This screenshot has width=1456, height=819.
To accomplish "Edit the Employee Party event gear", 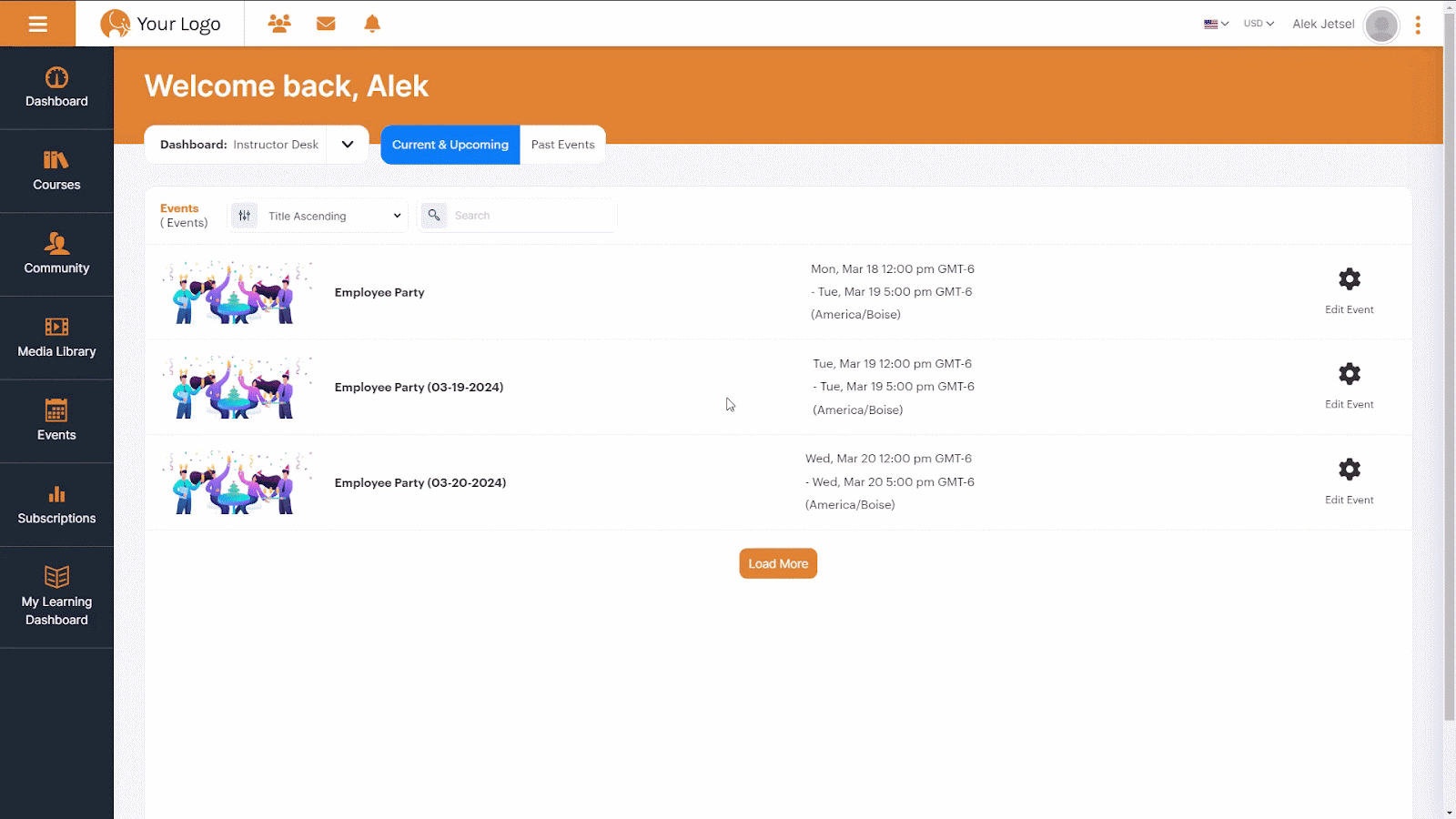I will click(x=1350, y=279).
